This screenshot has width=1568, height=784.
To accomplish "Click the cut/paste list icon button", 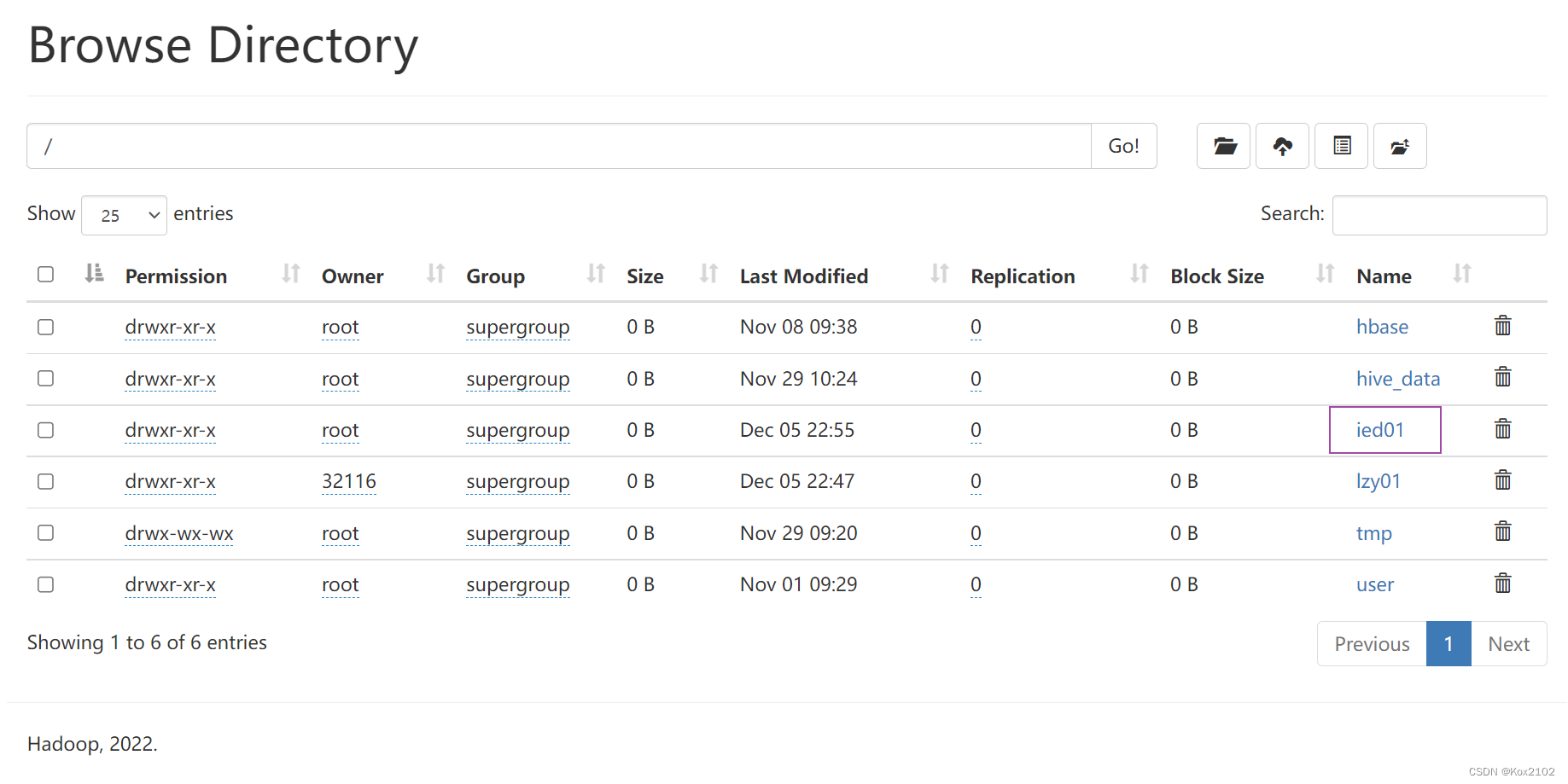I will coord(1341,146).
